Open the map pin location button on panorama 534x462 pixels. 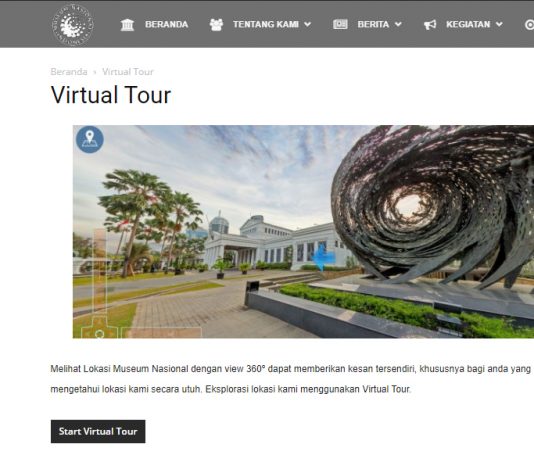pos(90,140)
